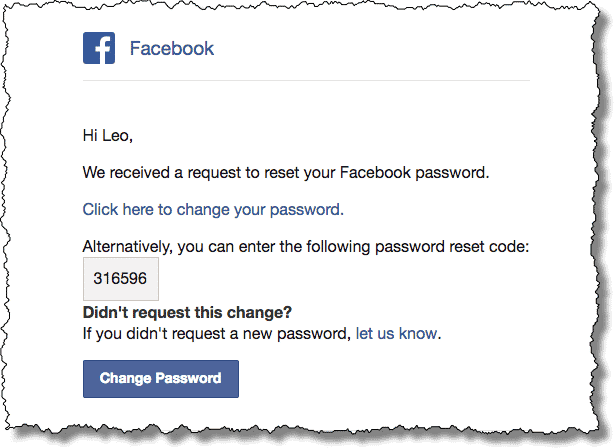
Task: Click the horizontal divider below the Facebook header
Action: pyautogui.click(x=306, y=80)
